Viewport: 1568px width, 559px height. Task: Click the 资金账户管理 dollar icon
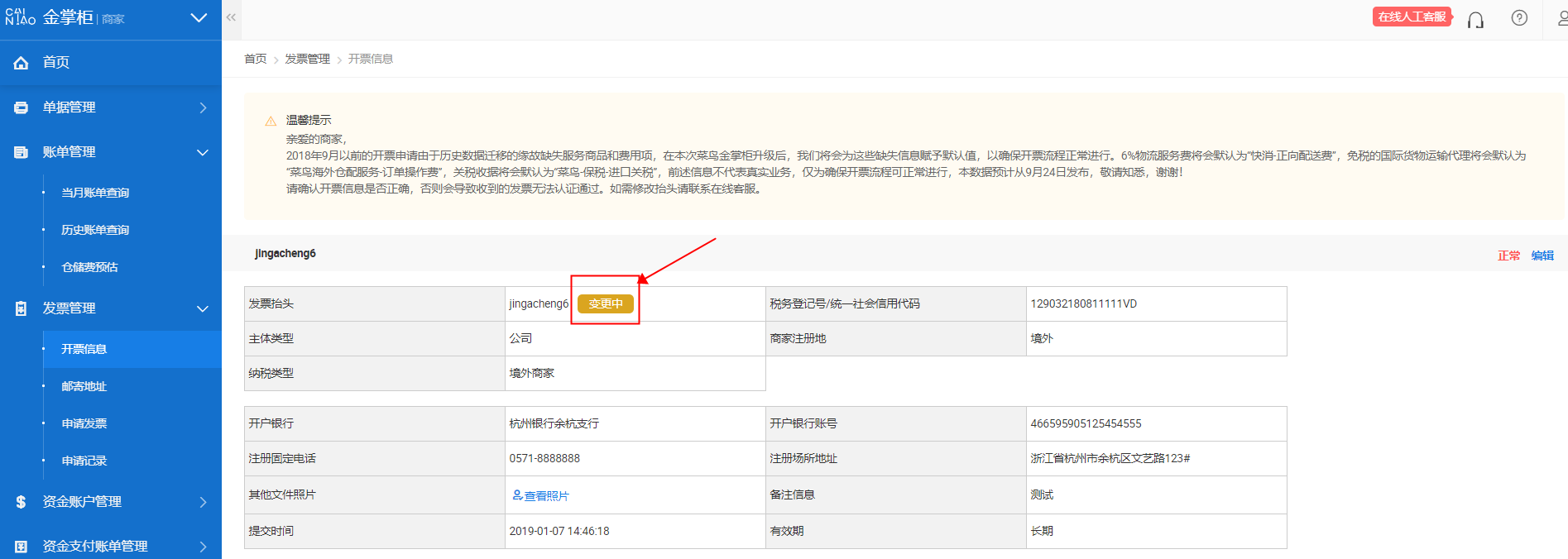click(x=22, y=502)
